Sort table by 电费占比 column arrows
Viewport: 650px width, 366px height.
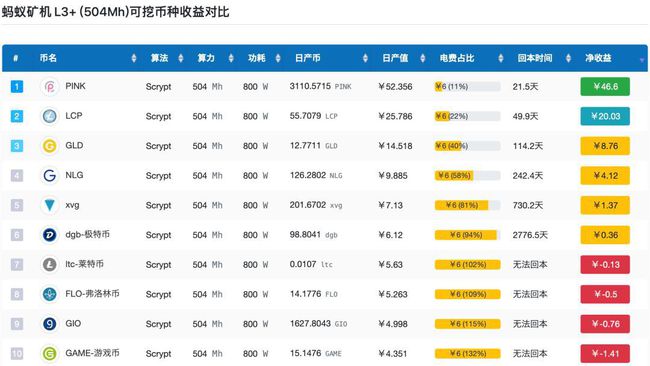point(500,58)
